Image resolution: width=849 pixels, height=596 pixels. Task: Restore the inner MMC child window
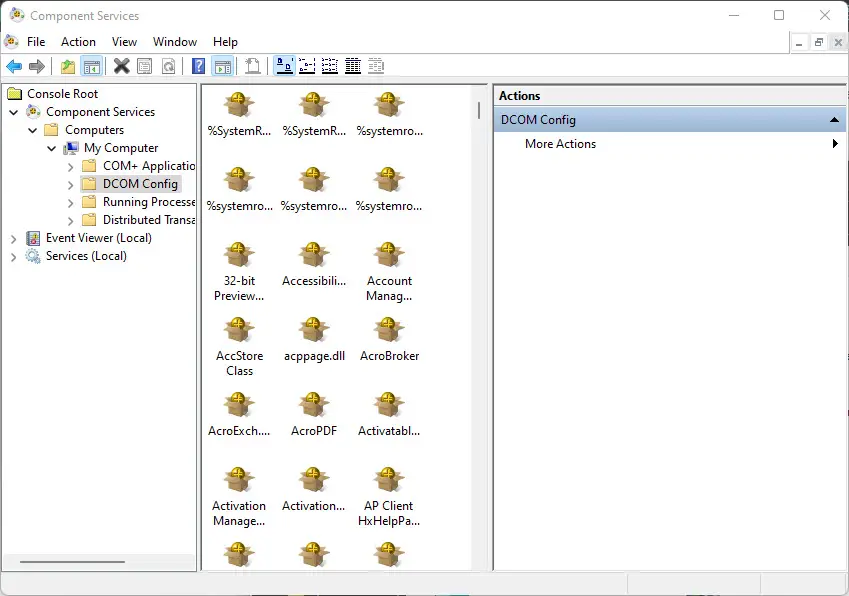pos(819,42)
